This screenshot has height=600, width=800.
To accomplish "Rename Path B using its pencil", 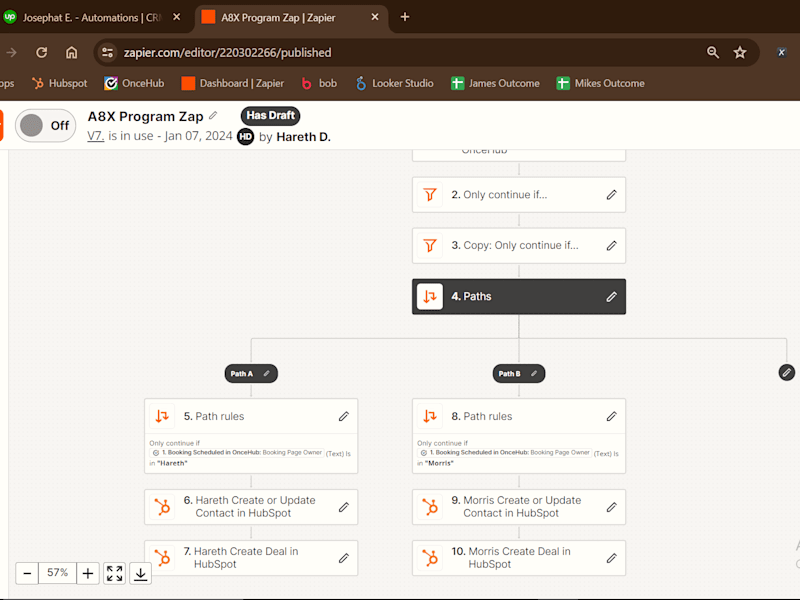I will [x=534, y=373].
